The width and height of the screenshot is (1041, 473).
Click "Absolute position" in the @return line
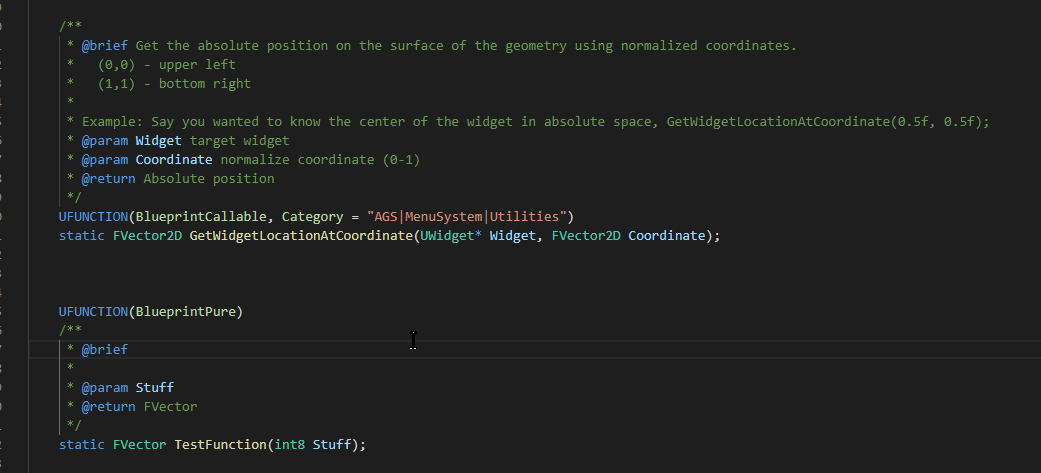click(x=208, y=179)
